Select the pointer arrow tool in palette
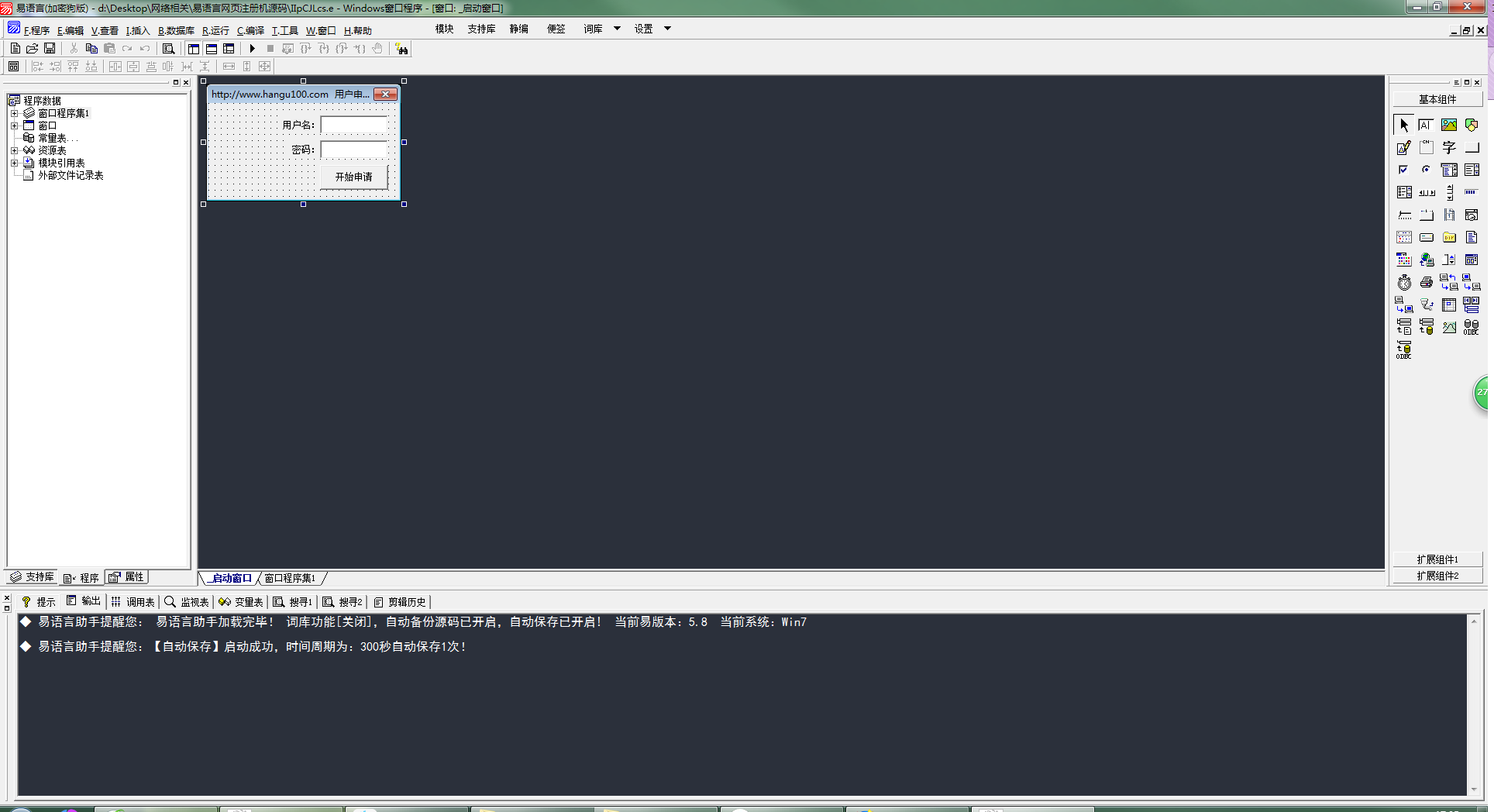This screenshot has height=812, width=1494. [1403, 126]
